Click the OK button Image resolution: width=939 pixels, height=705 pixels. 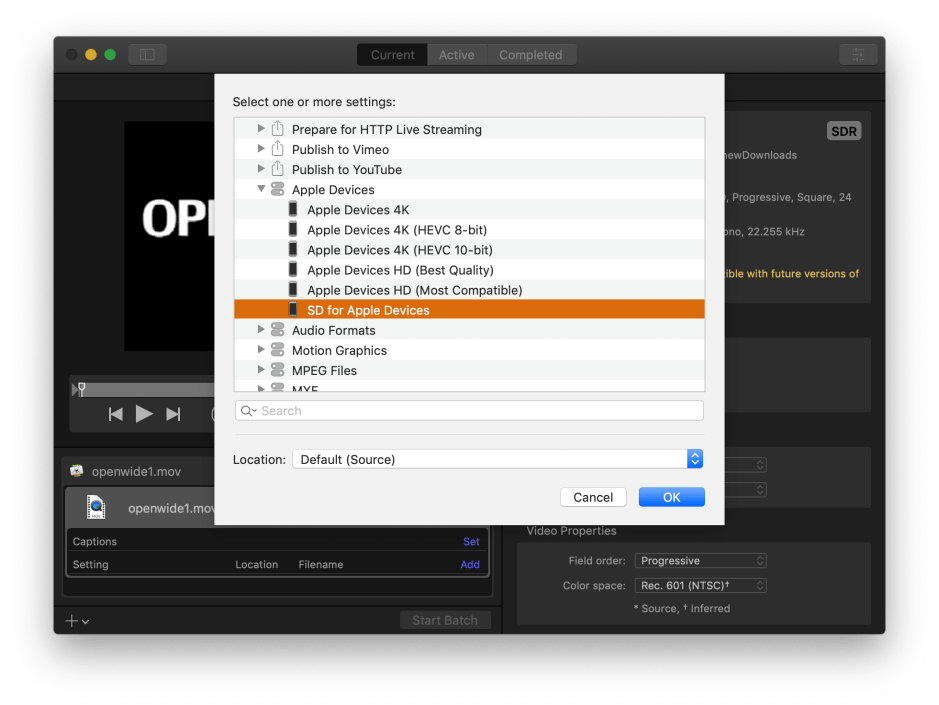(x=671, y=497)
